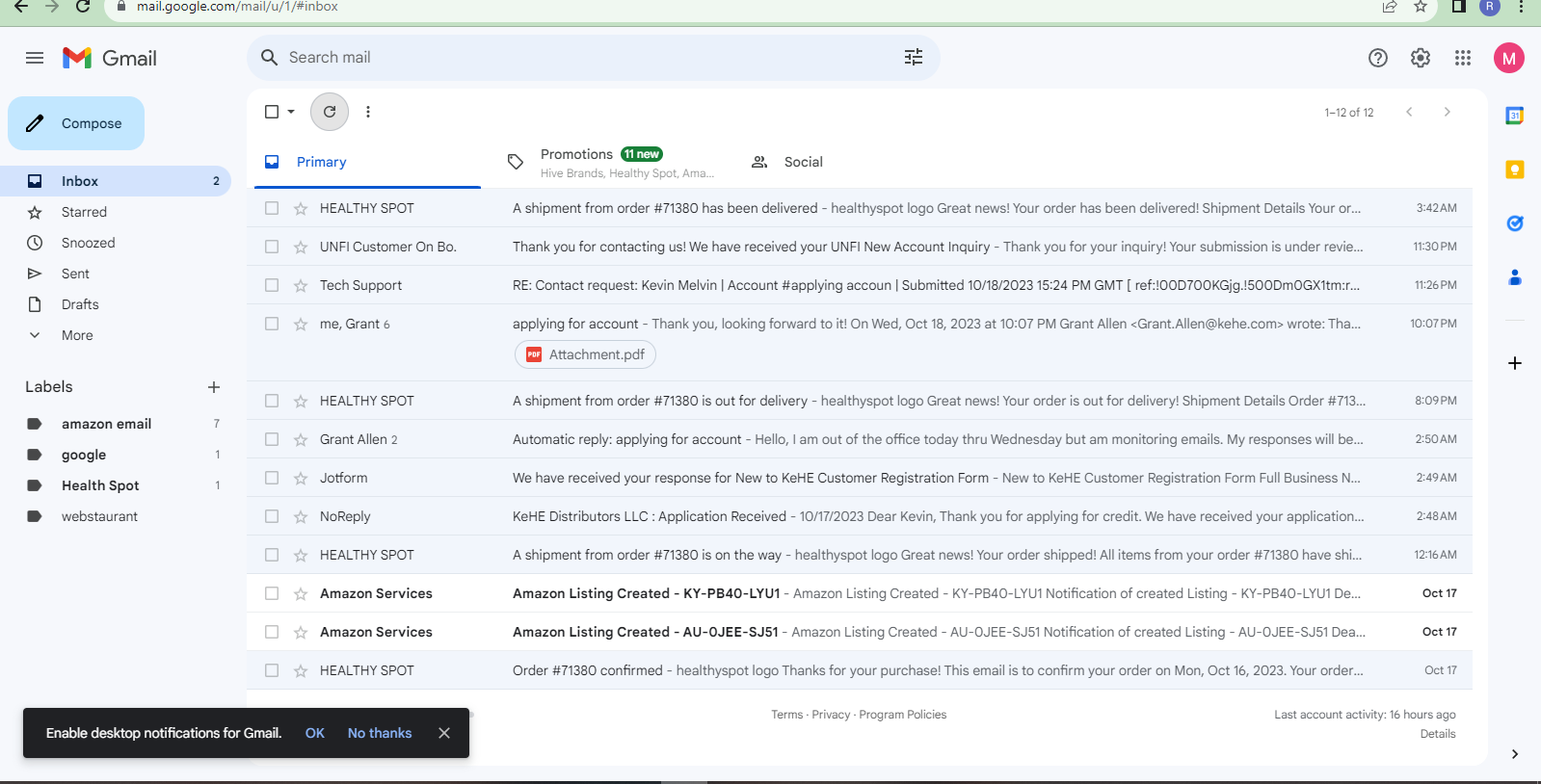
Task: View account activity Details link
Action: tap(1438, 734)
